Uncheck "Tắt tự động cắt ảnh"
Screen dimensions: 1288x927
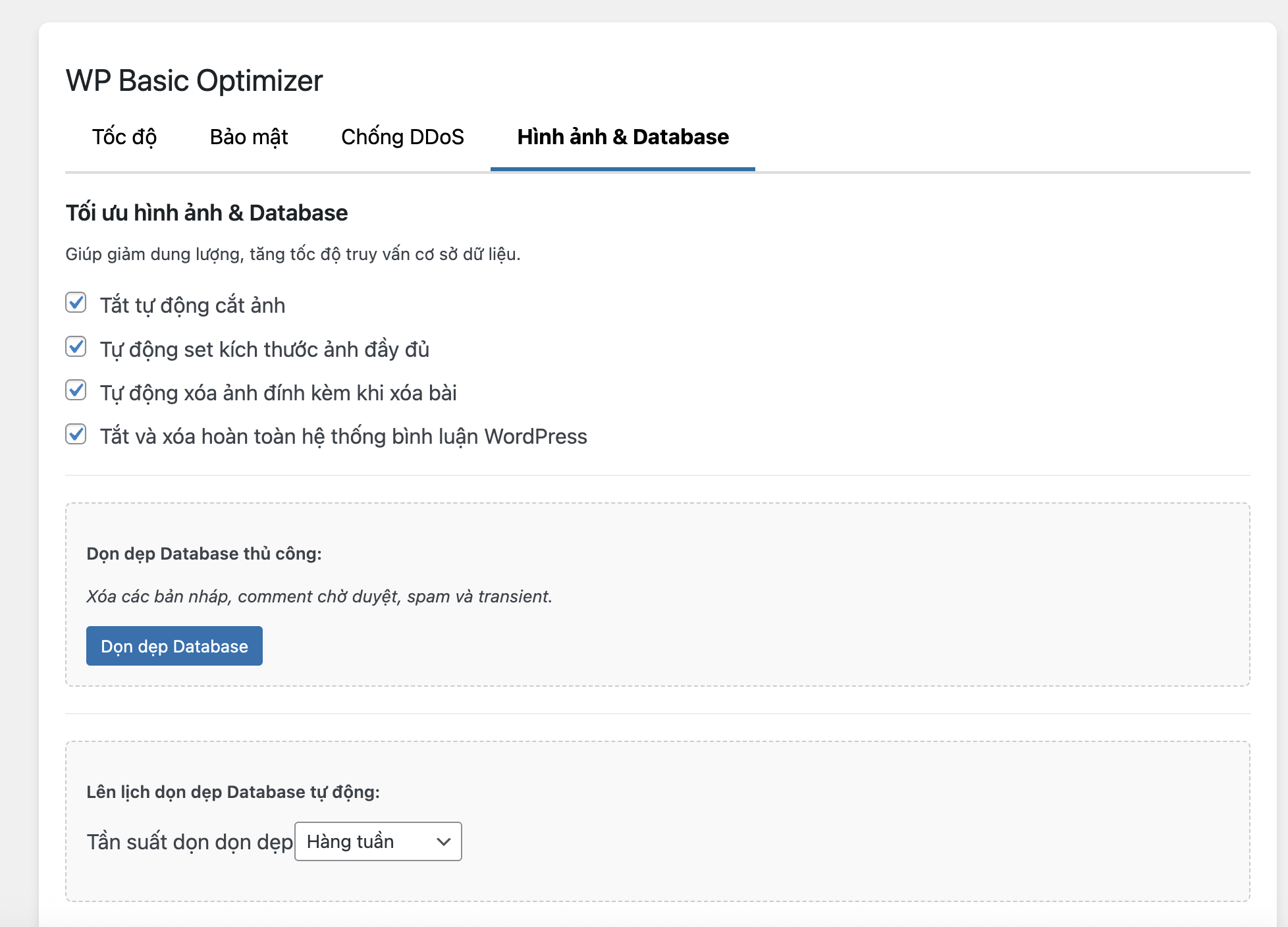click(x=76, y=303)
